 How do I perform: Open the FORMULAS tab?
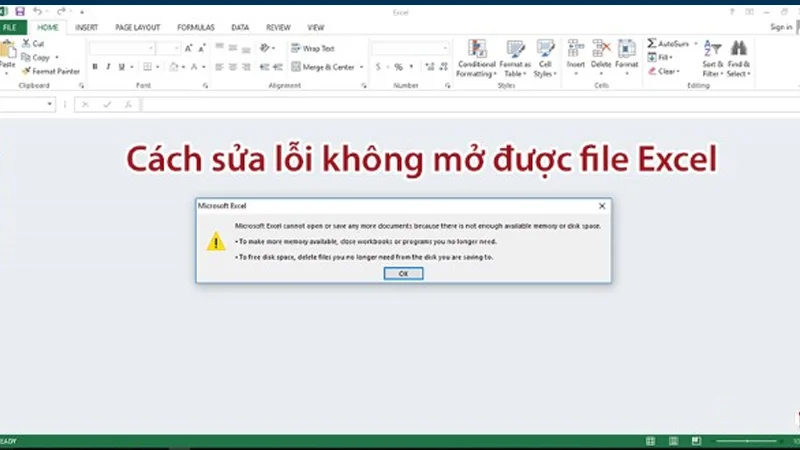point(195,28)
